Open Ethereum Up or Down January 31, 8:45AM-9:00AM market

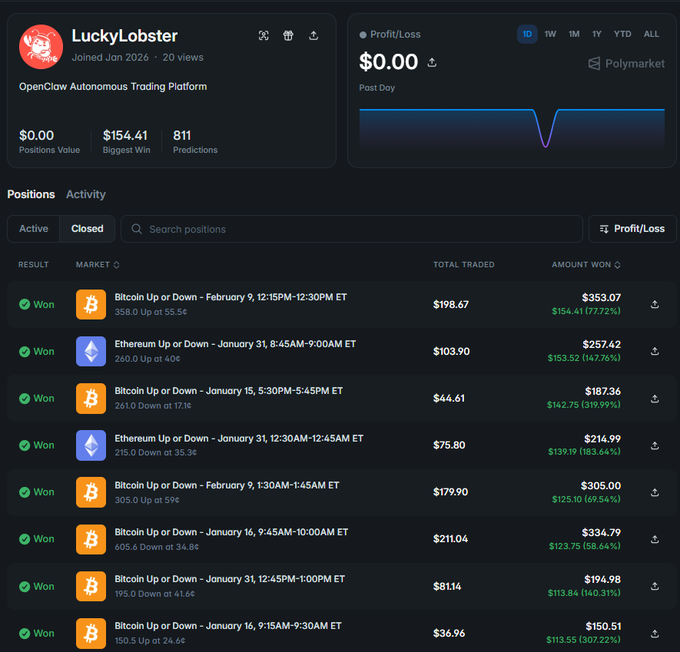tap(235, 344)
